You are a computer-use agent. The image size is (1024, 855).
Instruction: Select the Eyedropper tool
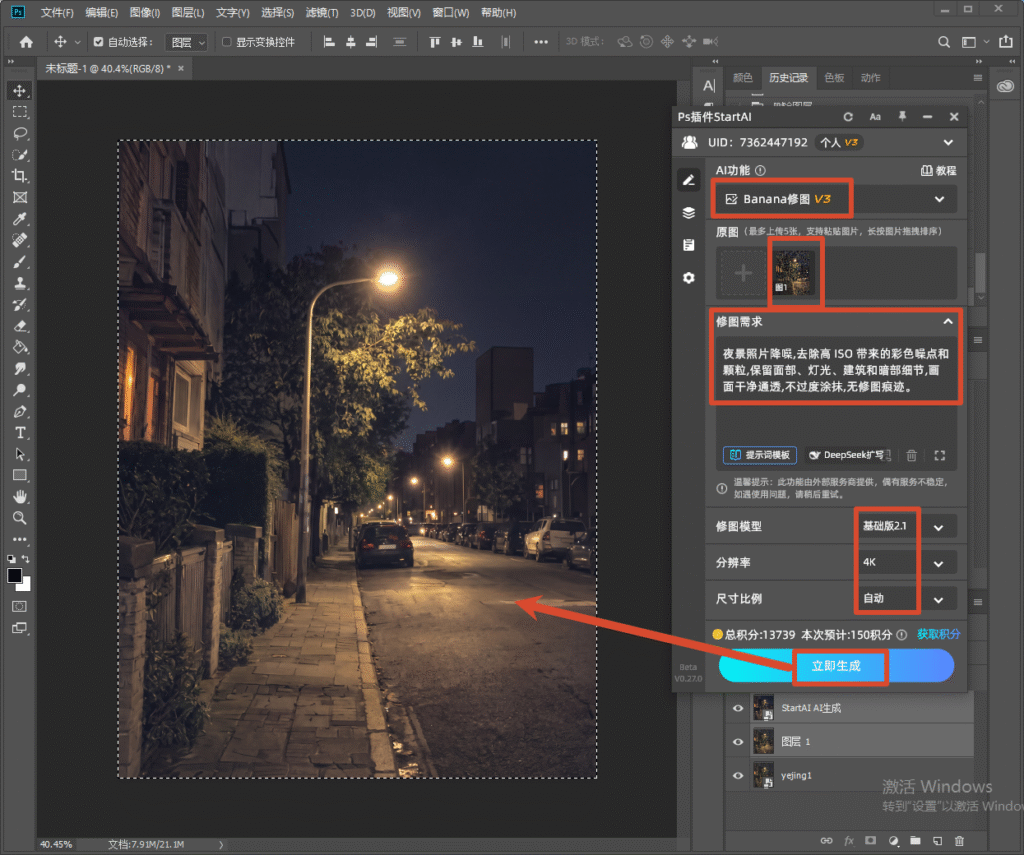click(20, 219)
